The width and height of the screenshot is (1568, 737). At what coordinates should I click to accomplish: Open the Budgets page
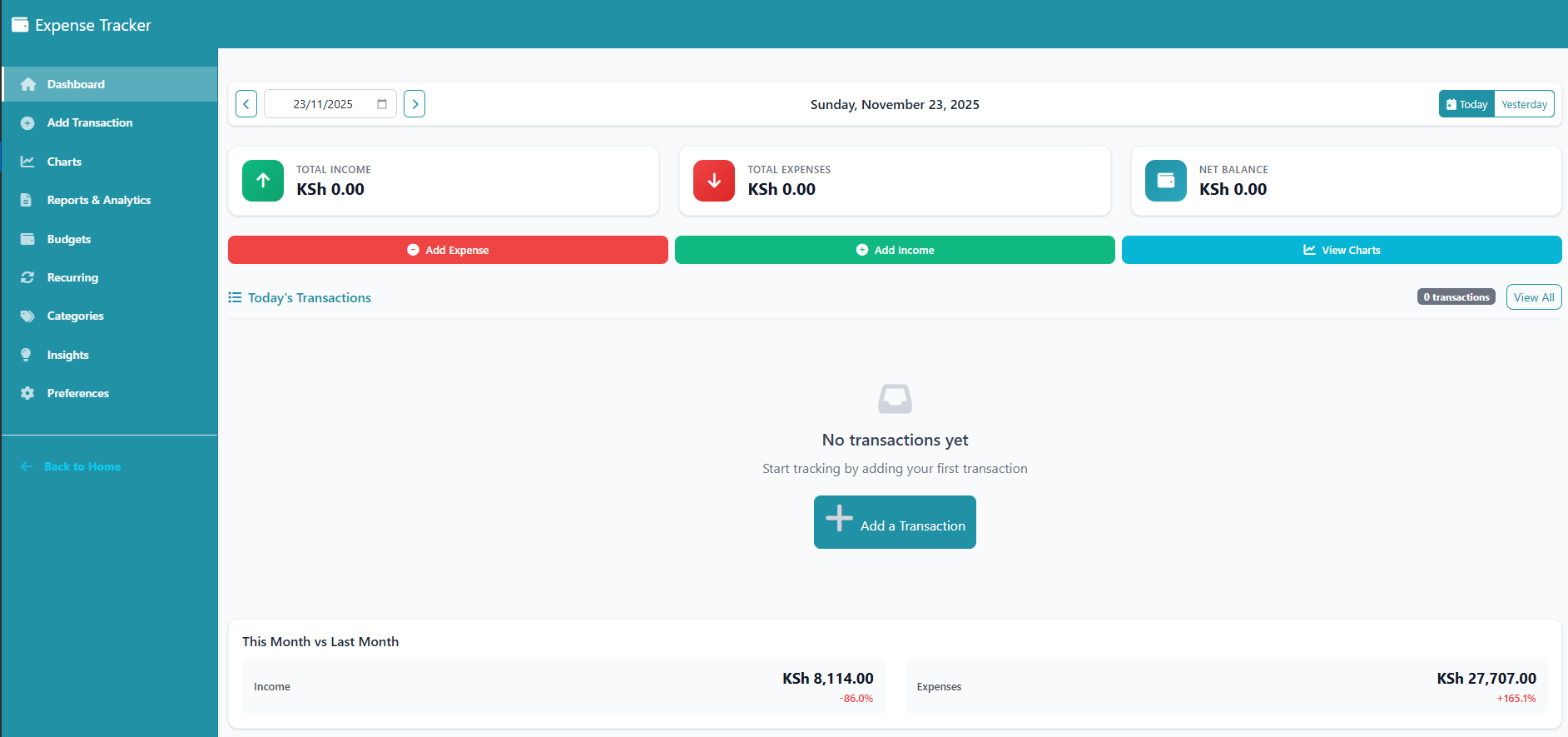click(110, 239)
